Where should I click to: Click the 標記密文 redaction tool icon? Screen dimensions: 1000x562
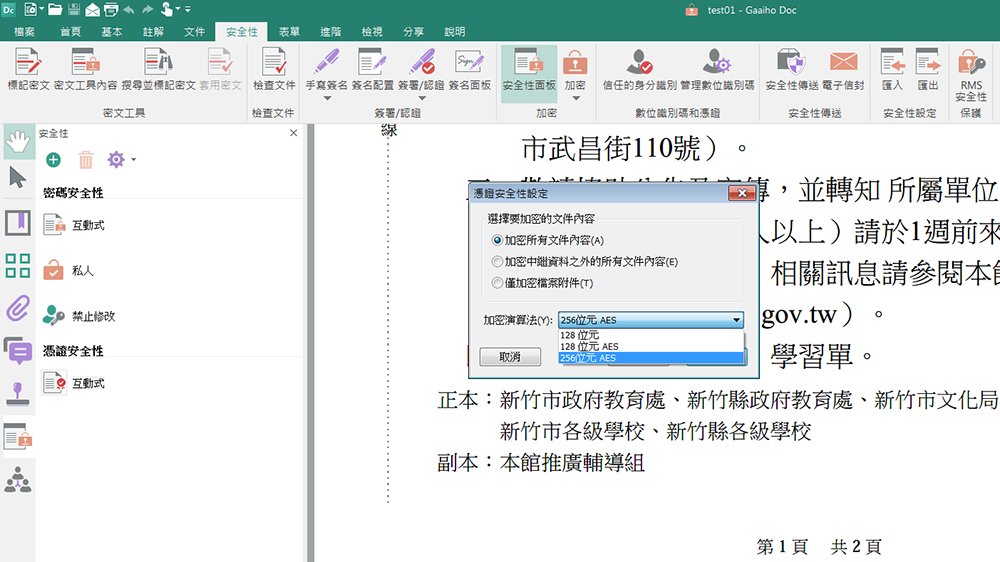[27, 63]
